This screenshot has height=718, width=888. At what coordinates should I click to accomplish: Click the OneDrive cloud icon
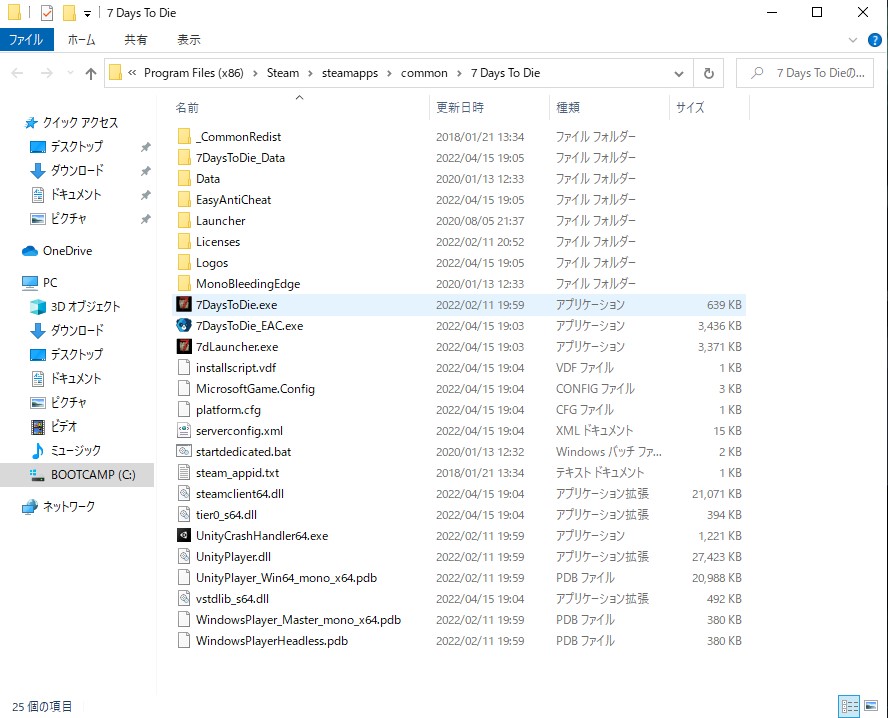coord(30,251)
